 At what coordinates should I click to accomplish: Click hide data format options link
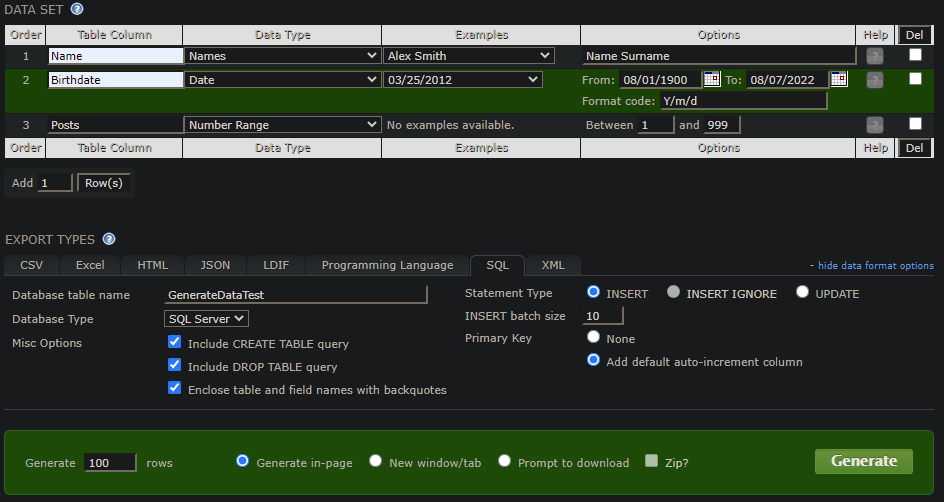point(874,266)
